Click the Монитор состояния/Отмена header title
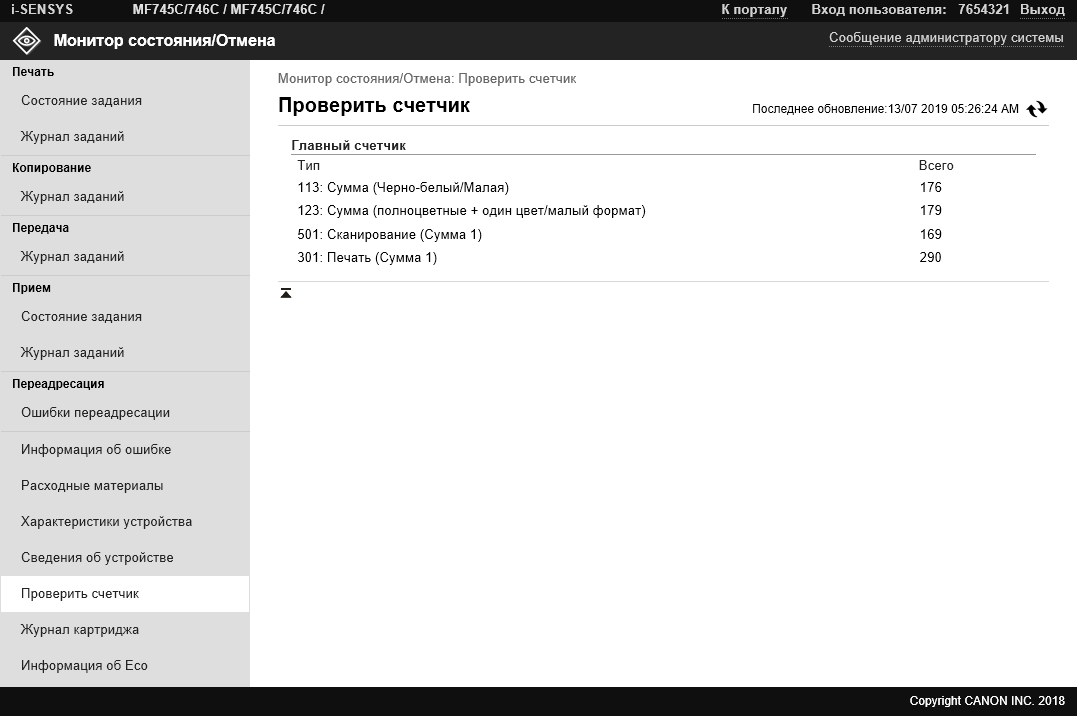Screen dimensions: 1077x716 coord(164,41)
